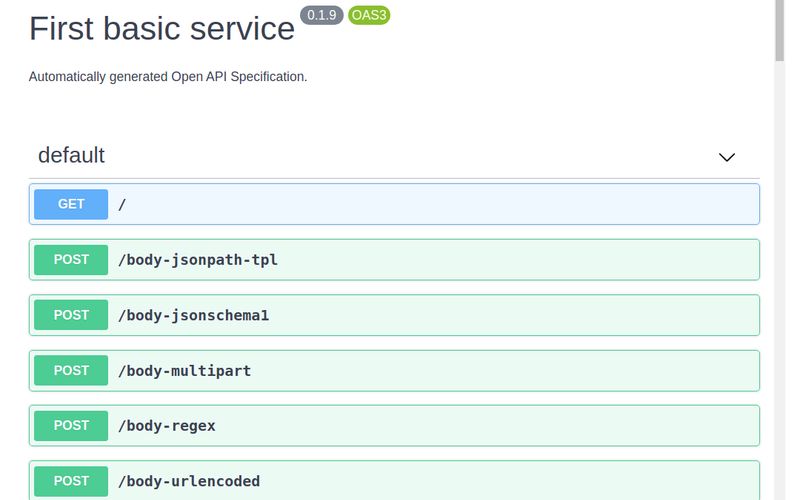The height and width of the screenshot is (500, 800).
Task: Click POST badge for /body-jsonschema1
Action: coord(71,315)
